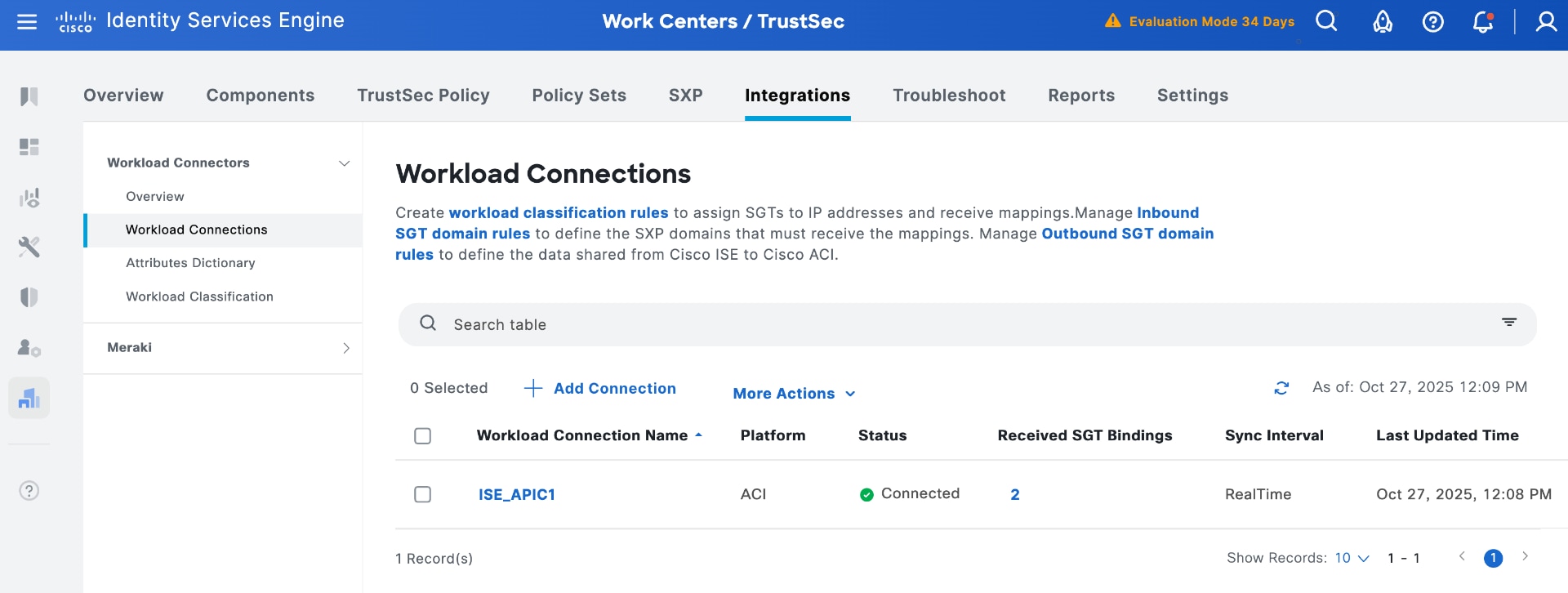
Task: Open the user profile icon
Action: pyautogui.click(x=1545, y=22)
